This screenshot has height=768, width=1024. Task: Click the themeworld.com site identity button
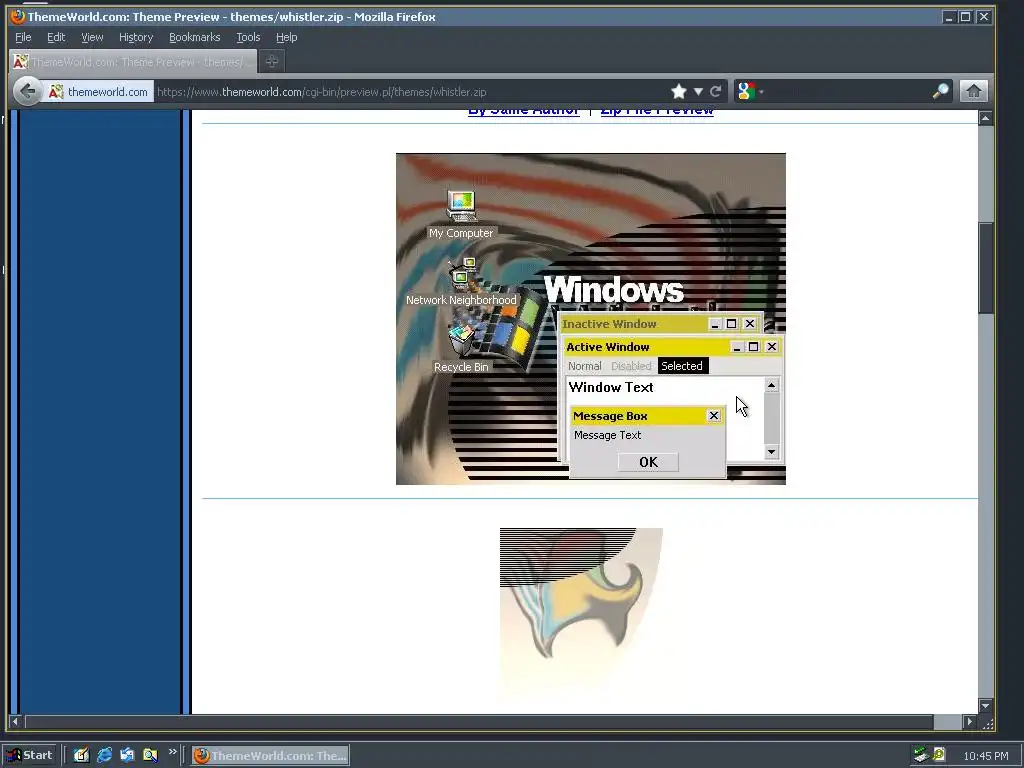(x=99, y=91)
